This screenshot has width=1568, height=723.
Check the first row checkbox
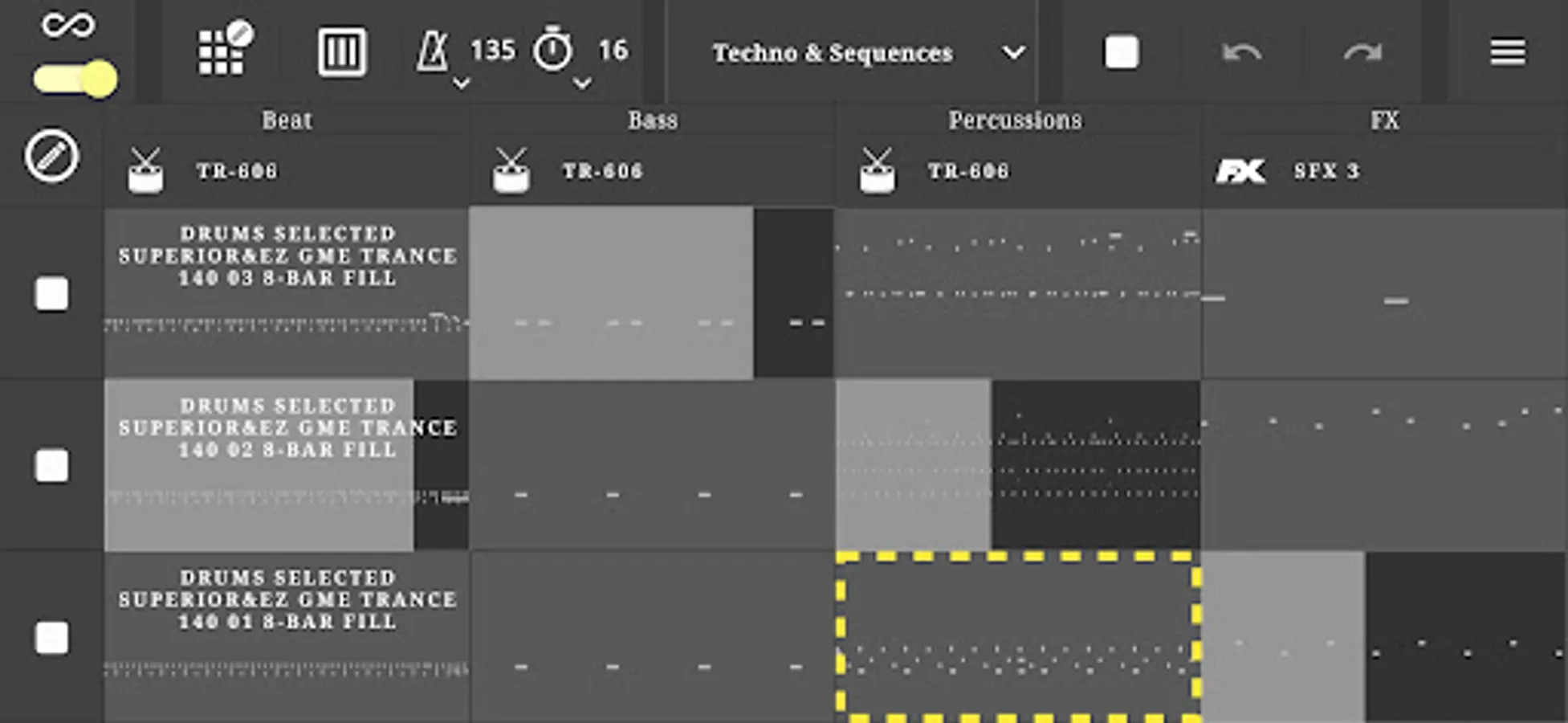click(x=51, y=294)
